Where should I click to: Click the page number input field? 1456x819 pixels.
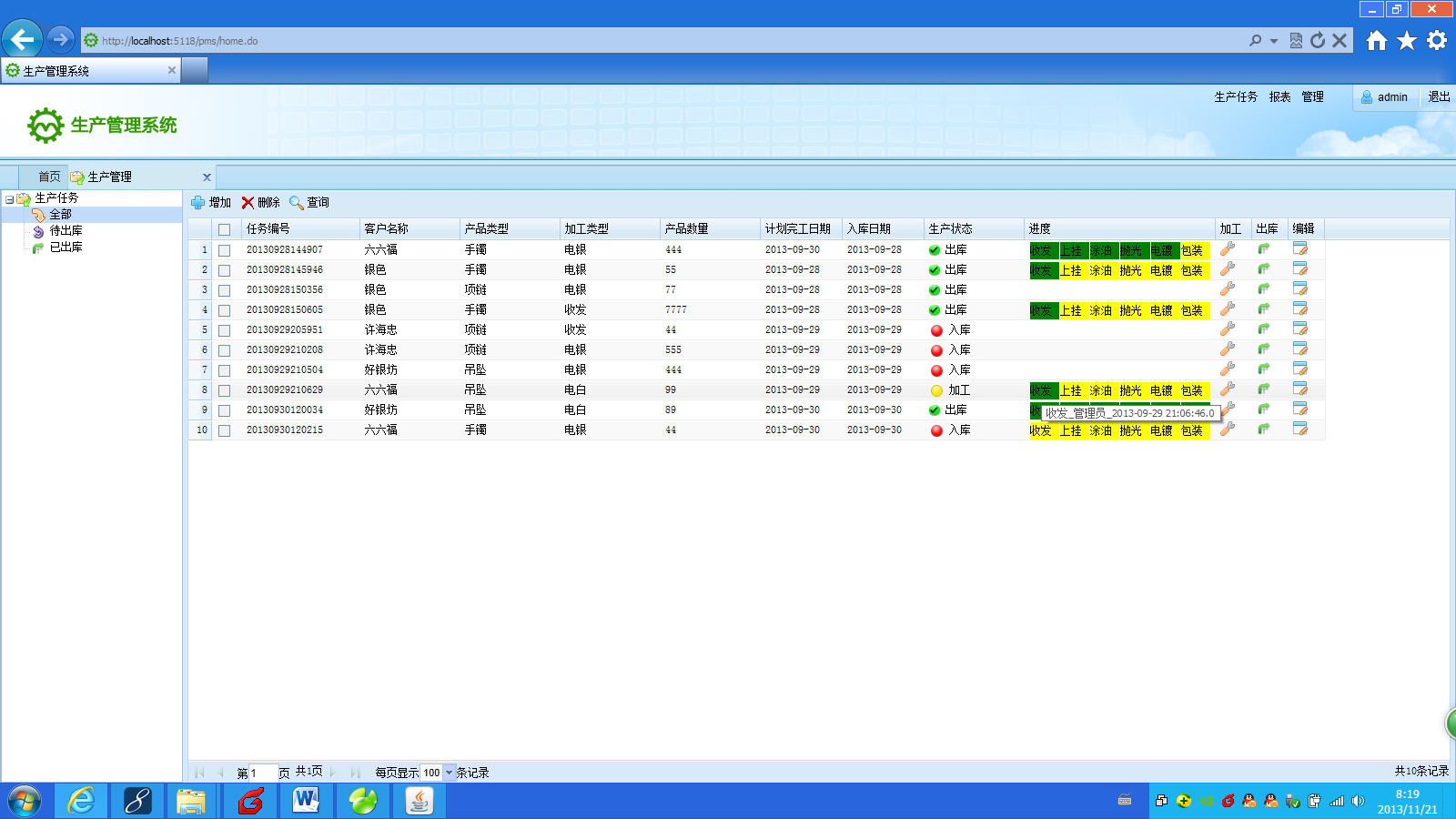click(x=262, y=773)
